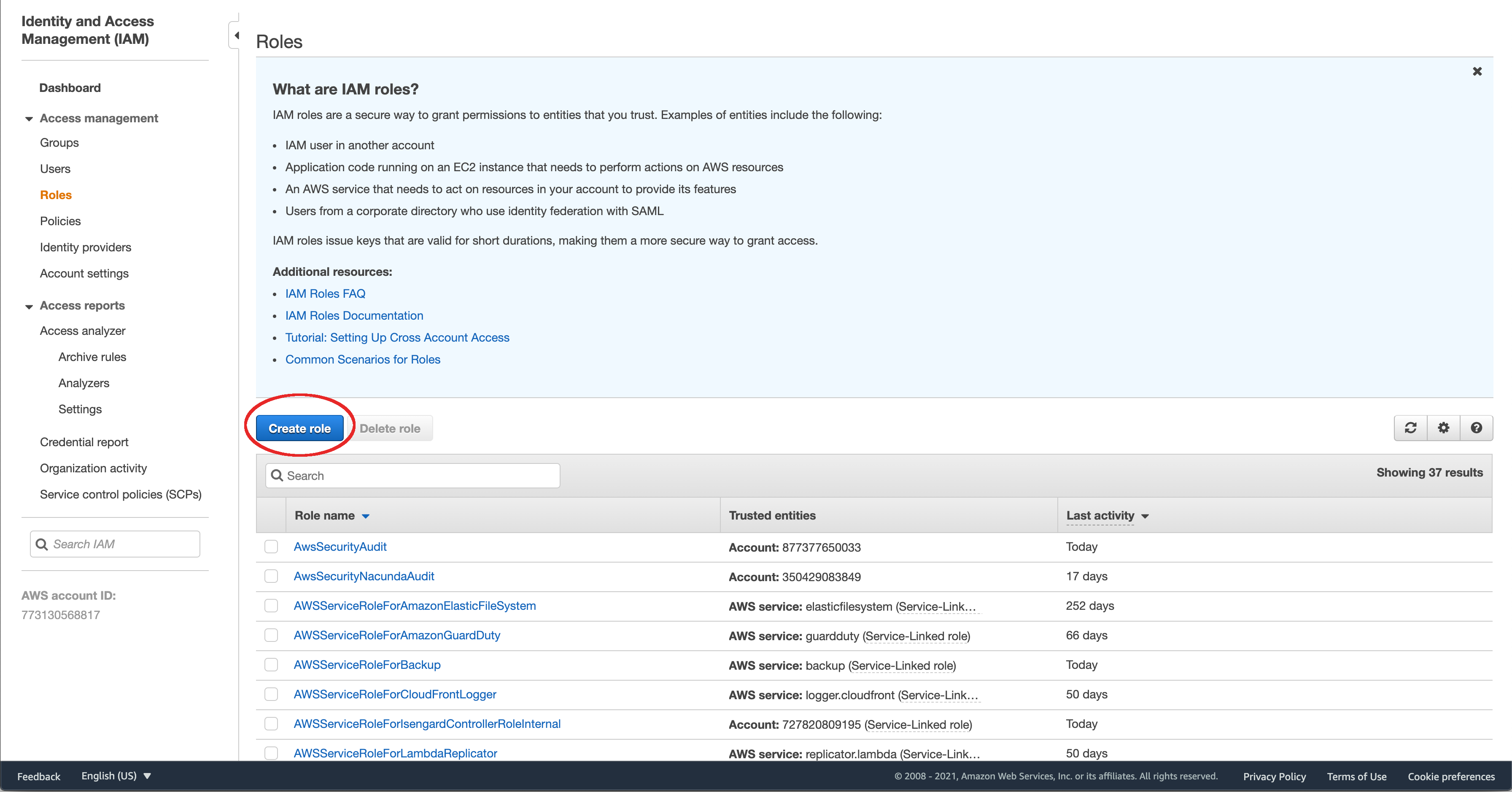Select AWSServiceRoleForIsengardControllerRoleInternal checkbox
Screen dimensions: 1512x792
271,724
